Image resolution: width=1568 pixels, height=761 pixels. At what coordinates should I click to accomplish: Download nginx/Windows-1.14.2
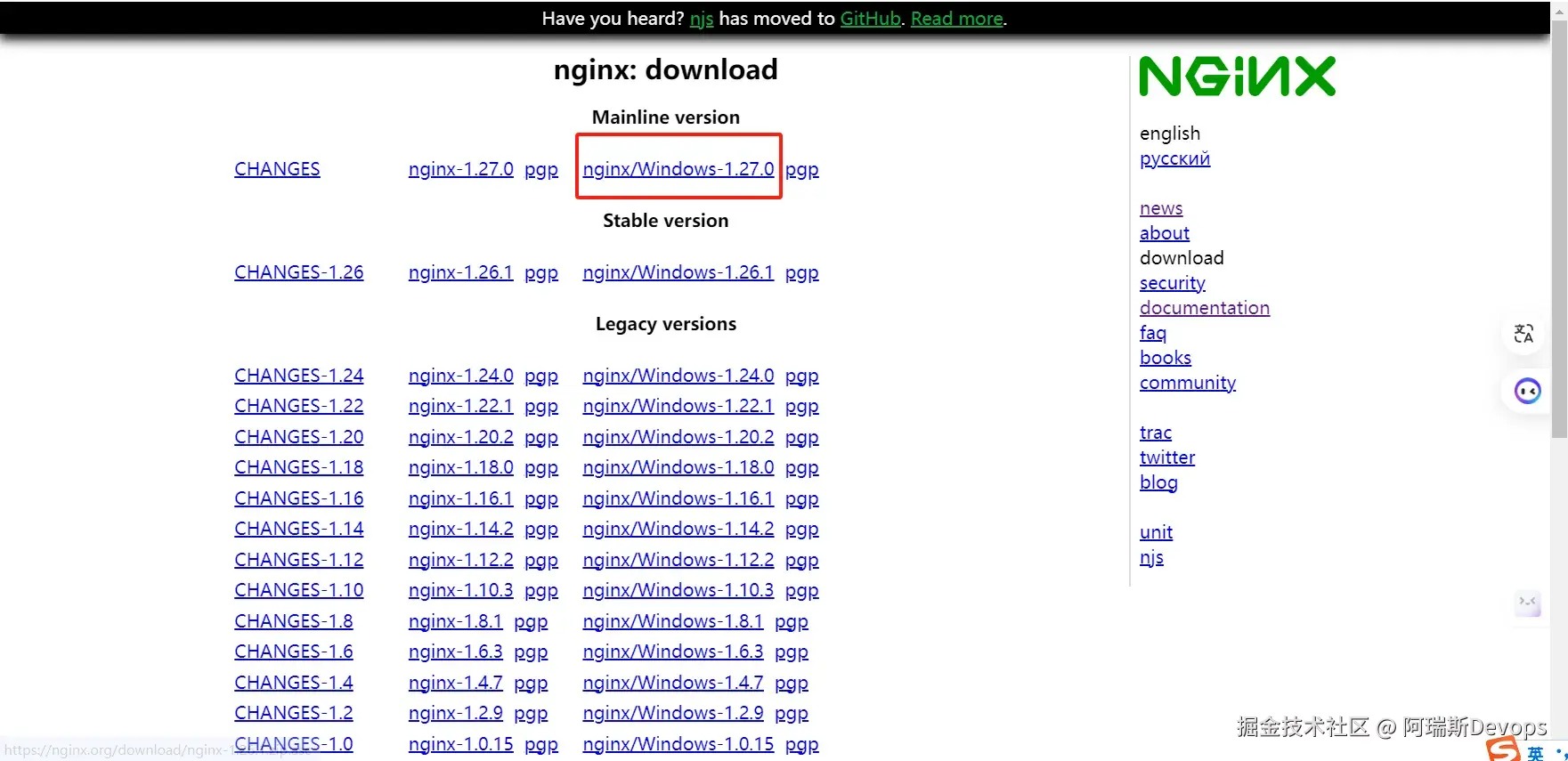click(678, 529)
